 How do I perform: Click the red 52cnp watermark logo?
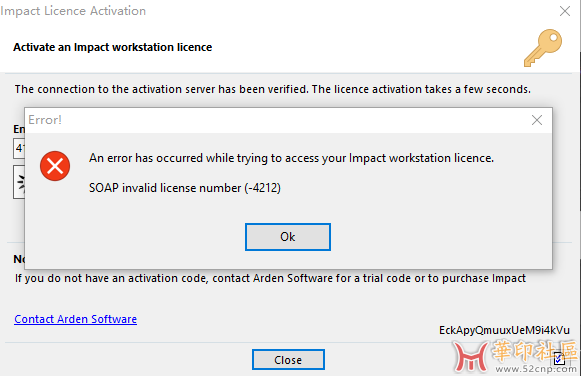470,357
